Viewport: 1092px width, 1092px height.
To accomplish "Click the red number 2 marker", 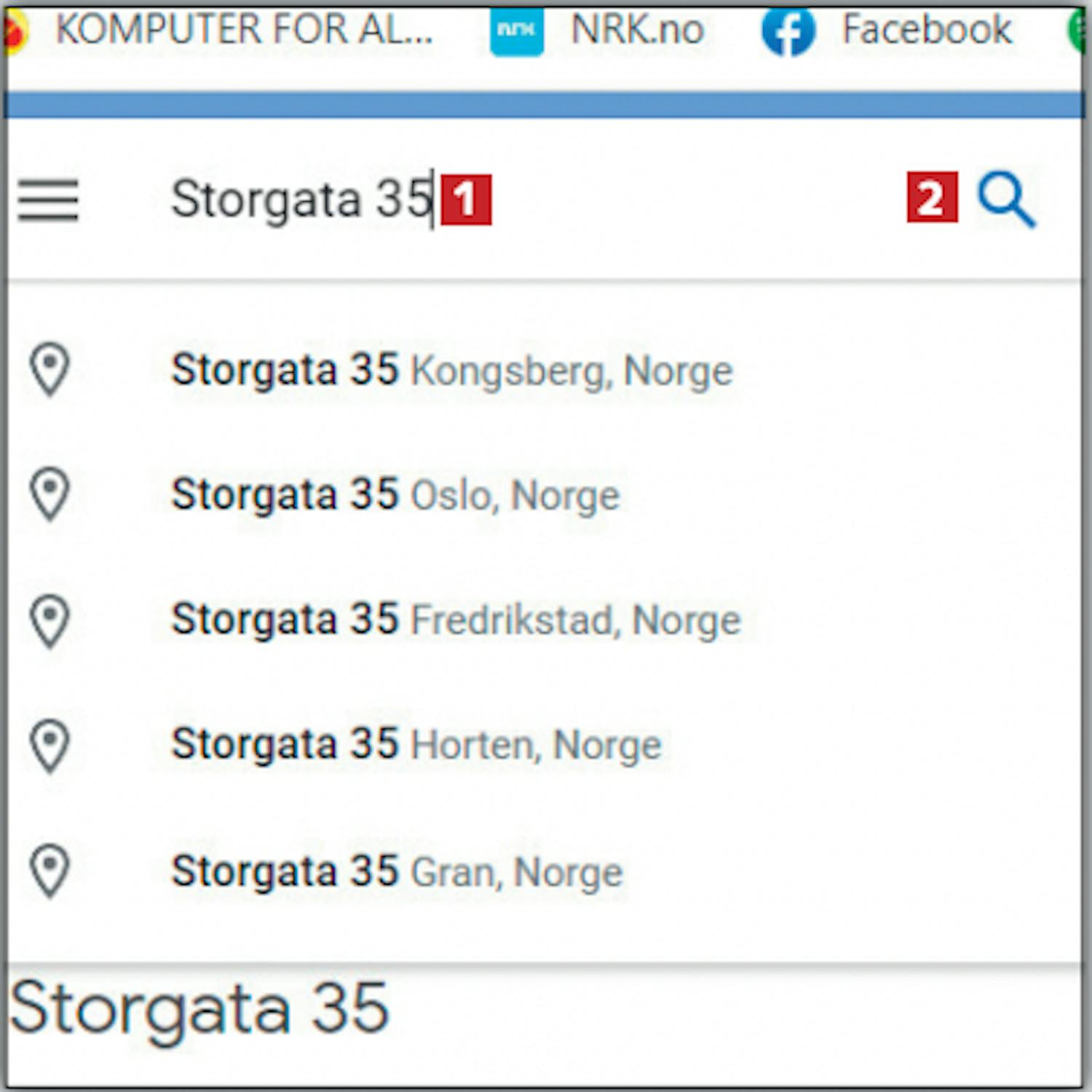I will [x=932, y=198].
